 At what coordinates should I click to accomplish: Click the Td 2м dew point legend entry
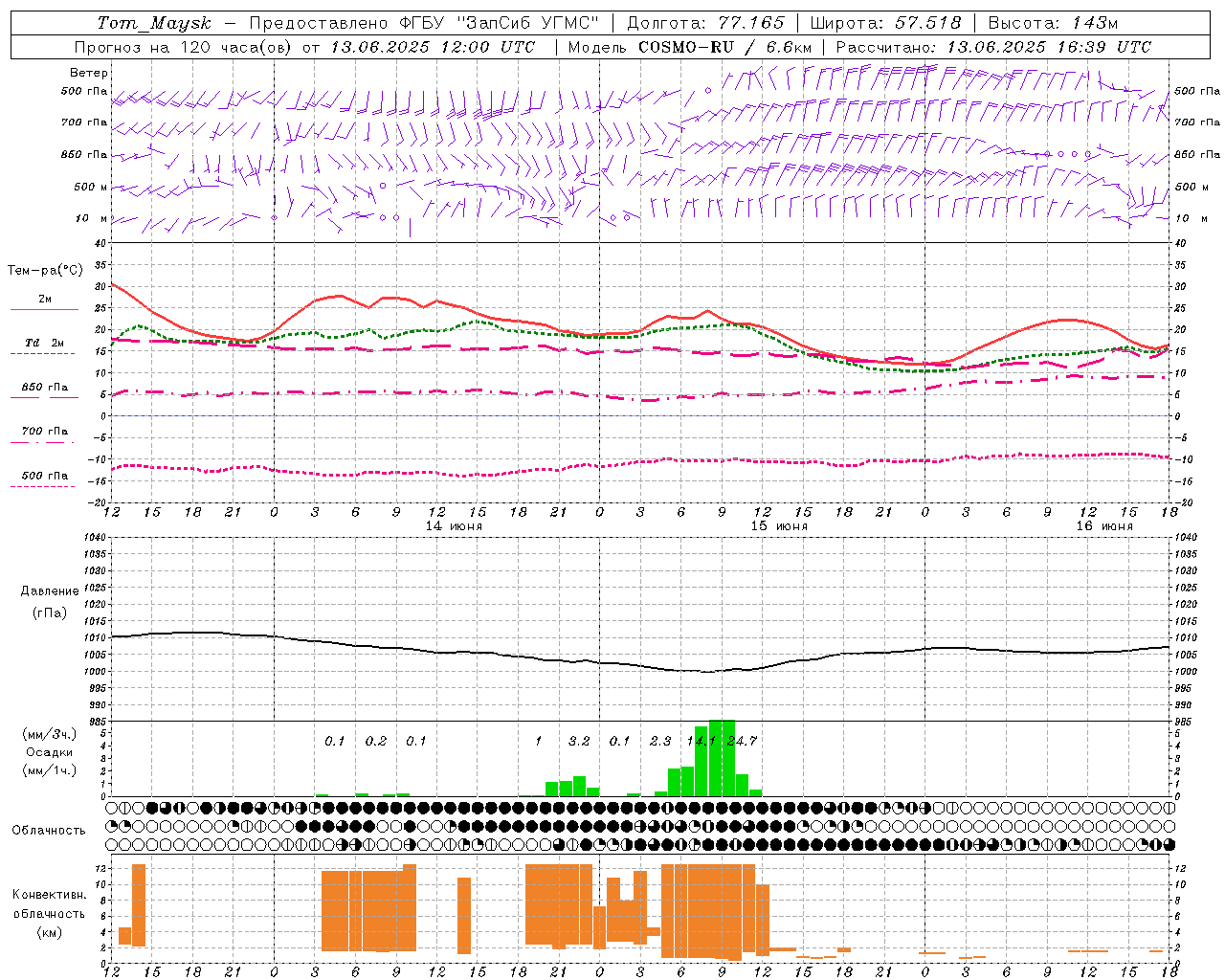pos(44,346)
